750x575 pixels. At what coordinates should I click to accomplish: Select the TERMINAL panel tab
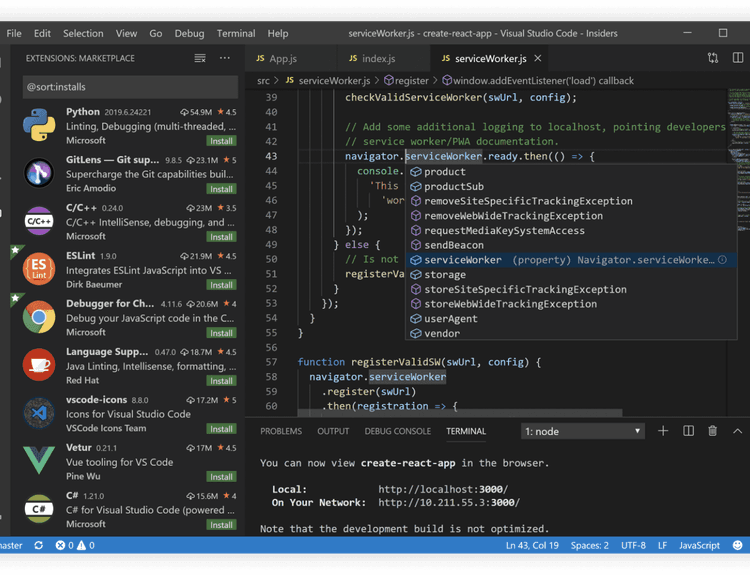[x=466, y=431]
